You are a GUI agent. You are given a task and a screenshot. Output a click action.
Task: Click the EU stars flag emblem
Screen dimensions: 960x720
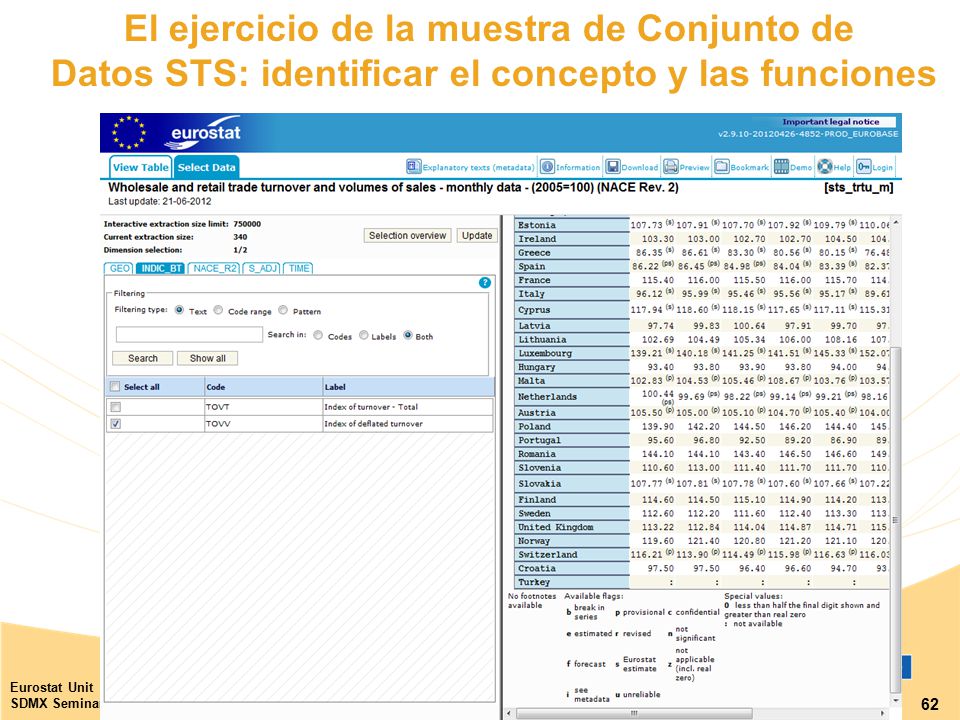click(129, 133)
